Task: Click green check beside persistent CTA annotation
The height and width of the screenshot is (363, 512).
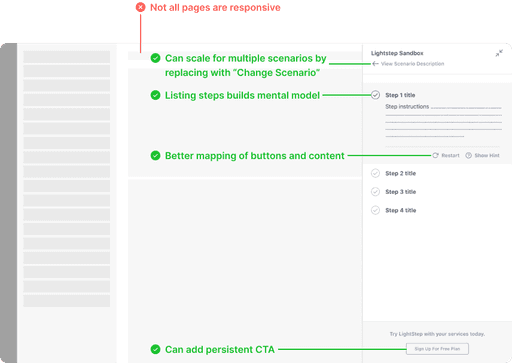Action: tap(155, 349)
